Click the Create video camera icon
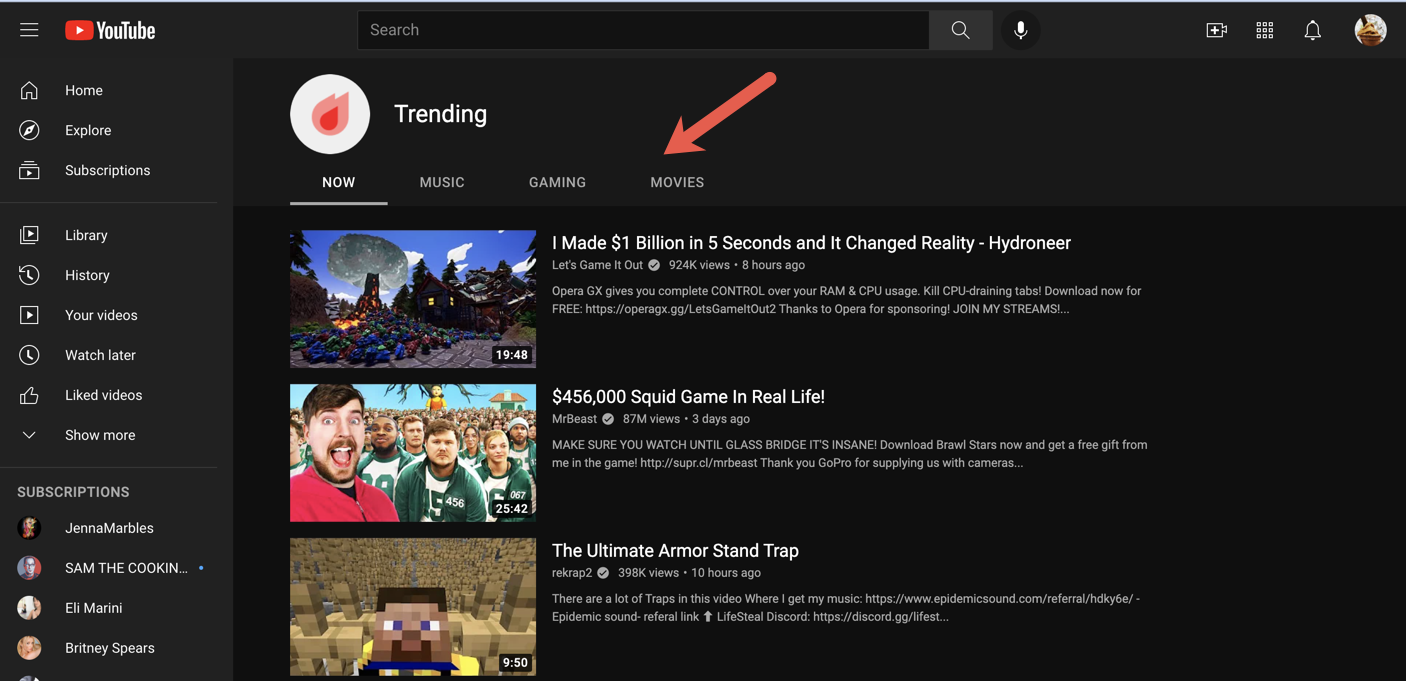The image size is (1406, 681). click(x=1216, y=30)
